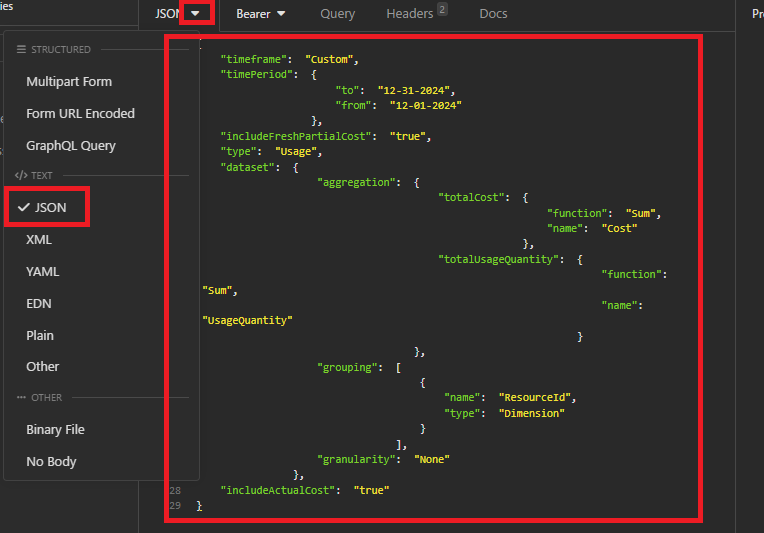Click the "ResourceId" value

(x=535, y=398)
